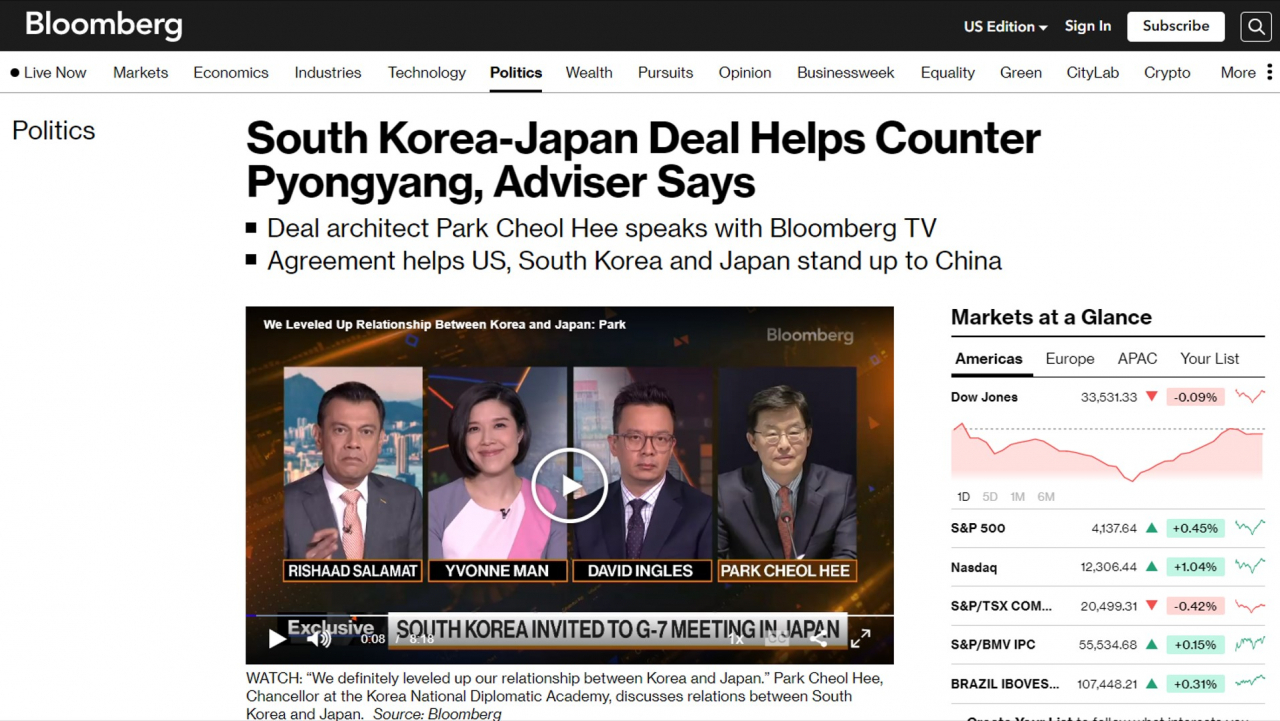Image resolution: width=1280 pixels, height=721 pixels.
Task: Click the Nasdaq sparkline icon
Action: 1250,567
